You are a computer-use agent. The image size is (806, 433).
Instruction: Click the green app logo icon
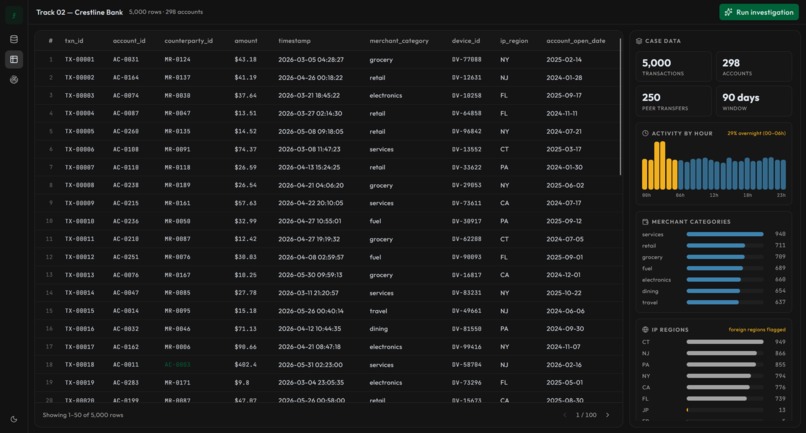point(14,15)
